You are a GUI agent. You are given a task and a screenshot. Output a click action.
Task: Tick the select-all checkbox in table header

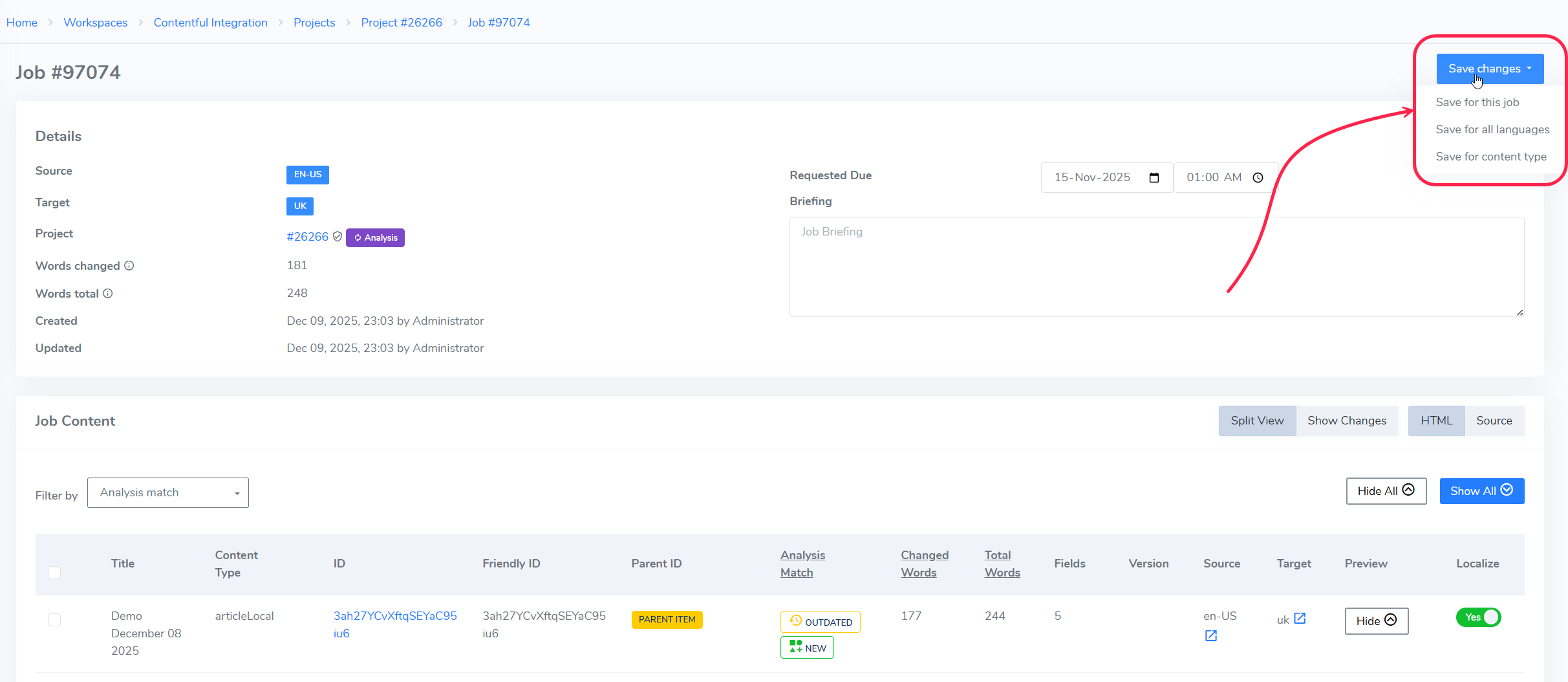coord(54,573)
